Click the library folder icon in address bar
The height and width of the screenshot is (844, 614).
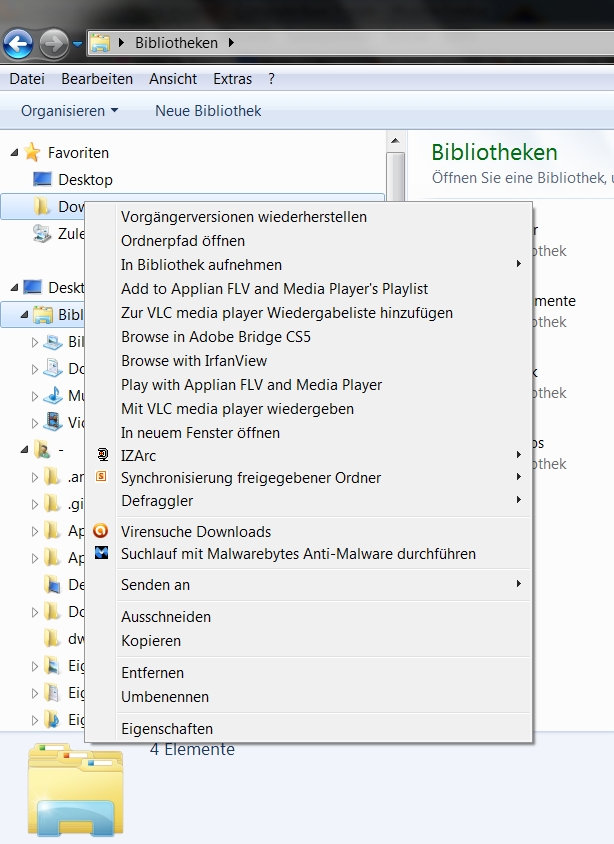(100, 43)
